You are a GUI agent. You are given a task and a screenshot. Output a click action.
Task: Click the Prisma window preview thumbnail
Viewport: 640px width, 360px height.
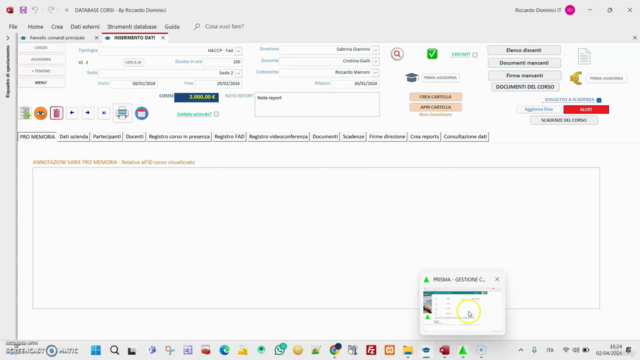[x=462, y=309]
